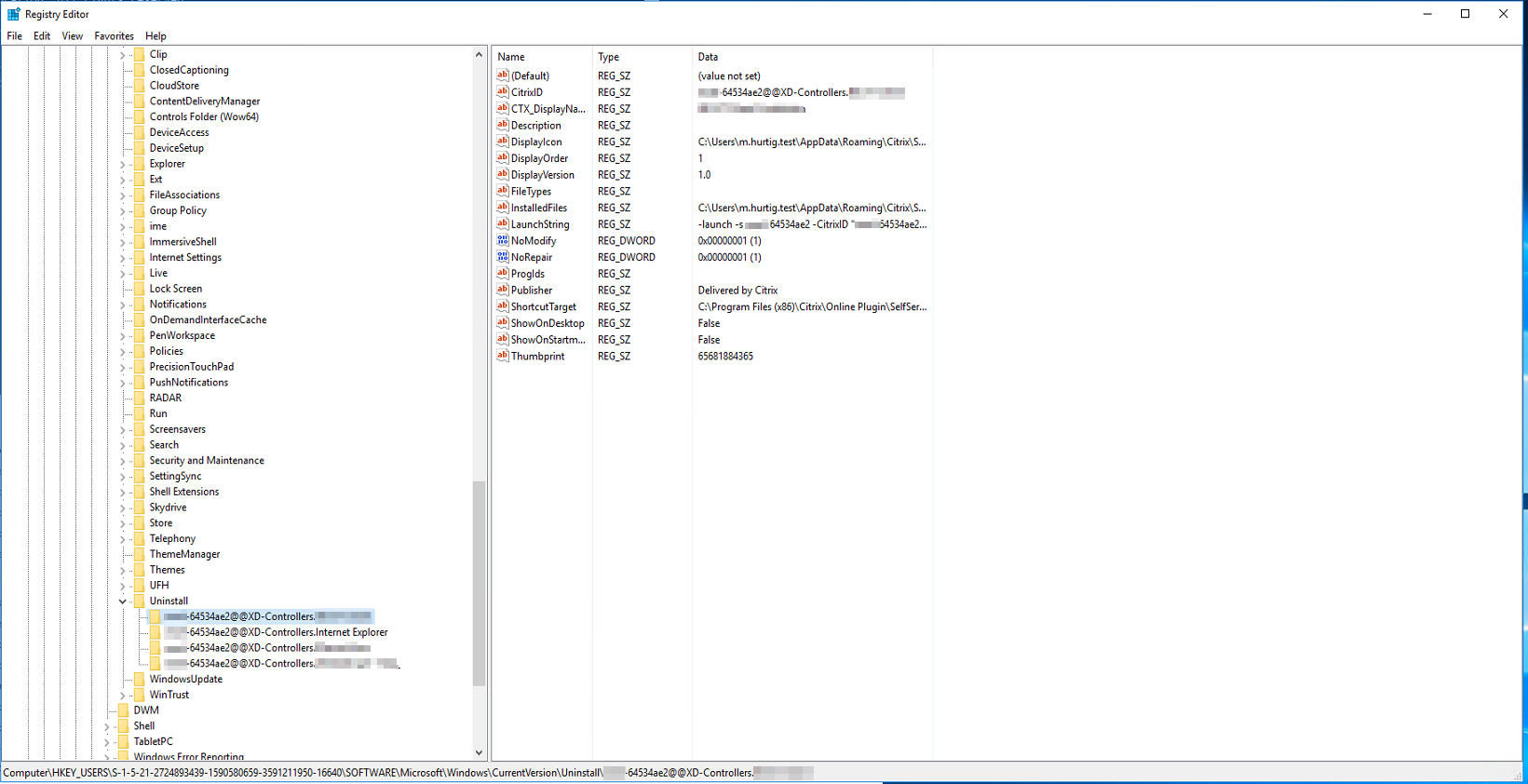This screenshot has width=1528, height=784.
Task: Select the WindowsUpdate key in tree
Action: [x=185, y=679]
